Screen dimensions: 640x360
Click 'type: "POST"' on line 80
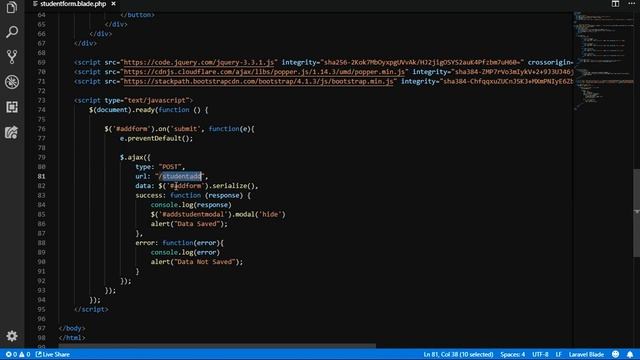click(158, 167)
